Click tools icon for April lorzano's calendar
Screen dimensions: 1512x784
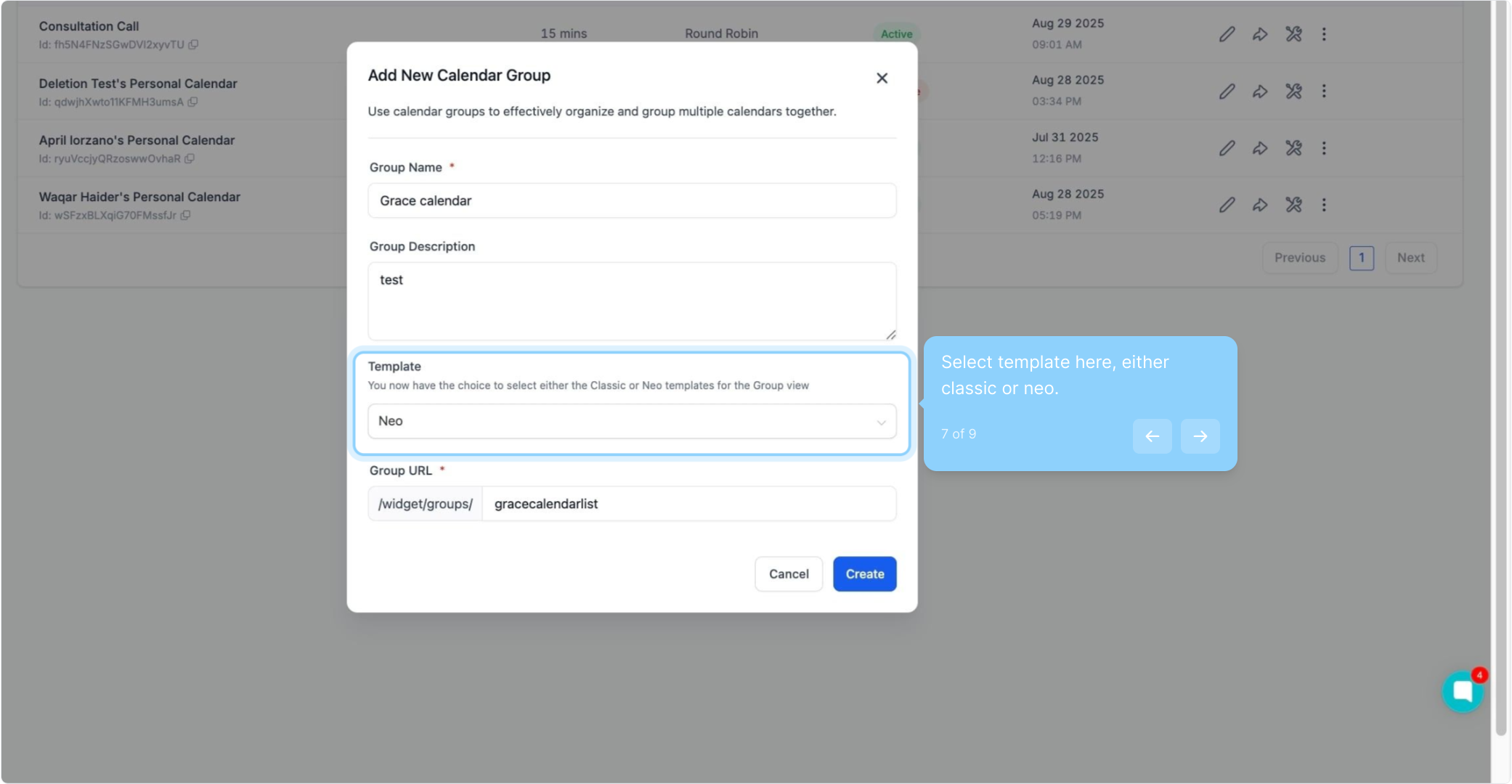point(1293,148)
